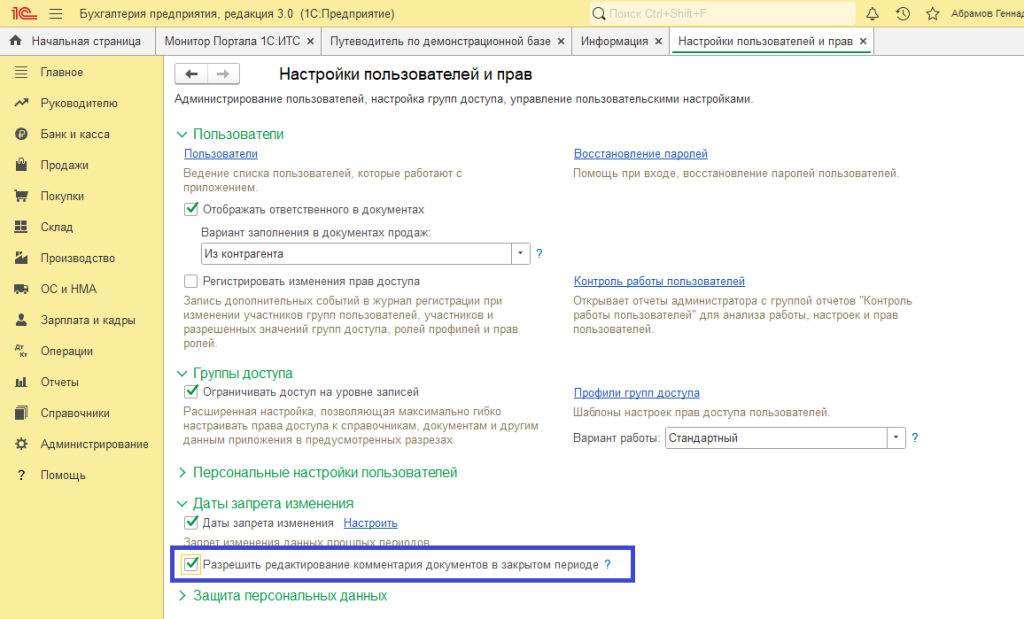Open the Операции Дт/Кт icon
The height and width of the screenshot is (619, 1024).
(22, 351)
